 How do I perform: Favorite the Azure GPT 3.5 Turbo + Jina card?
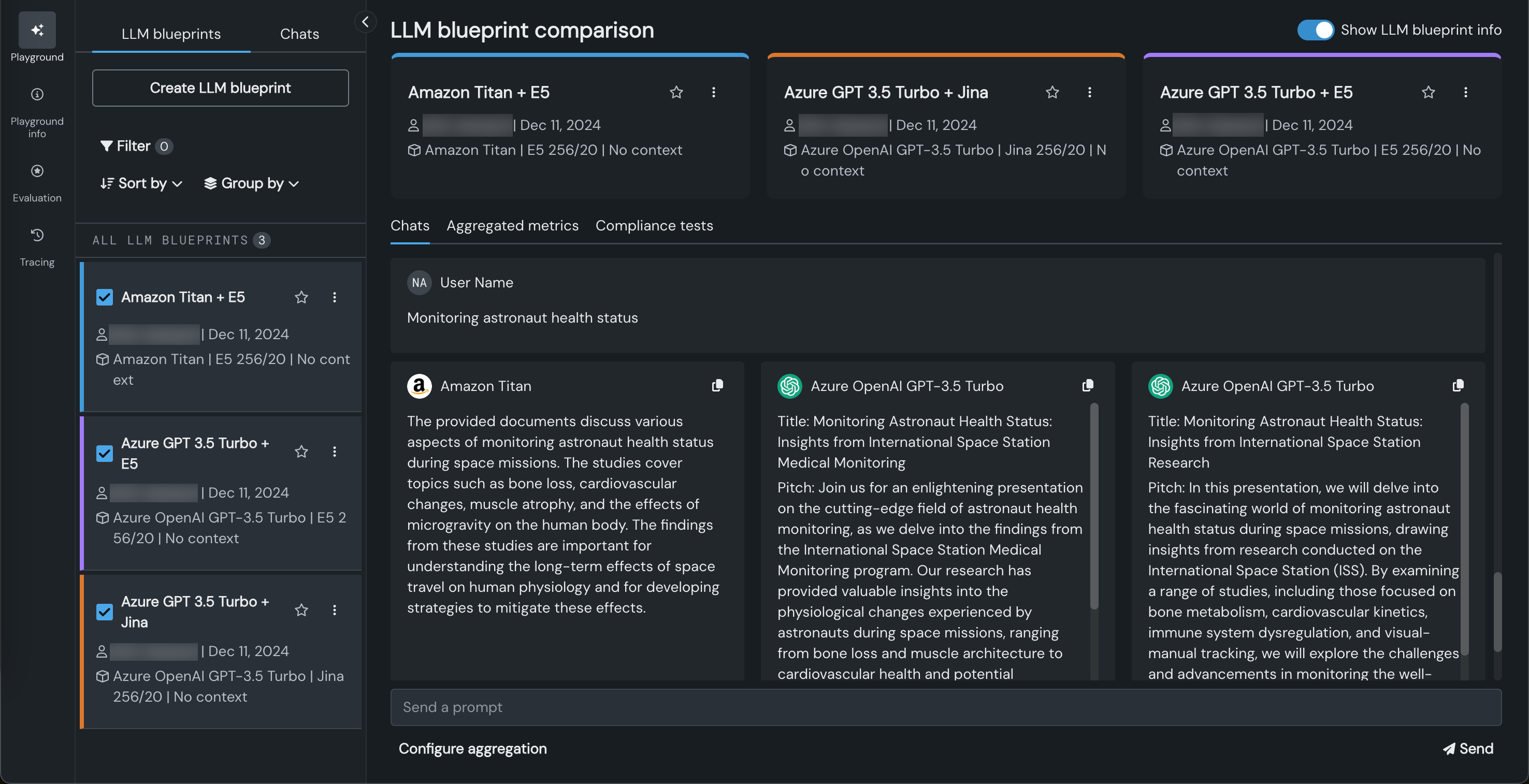click(x=1052, y=93)
